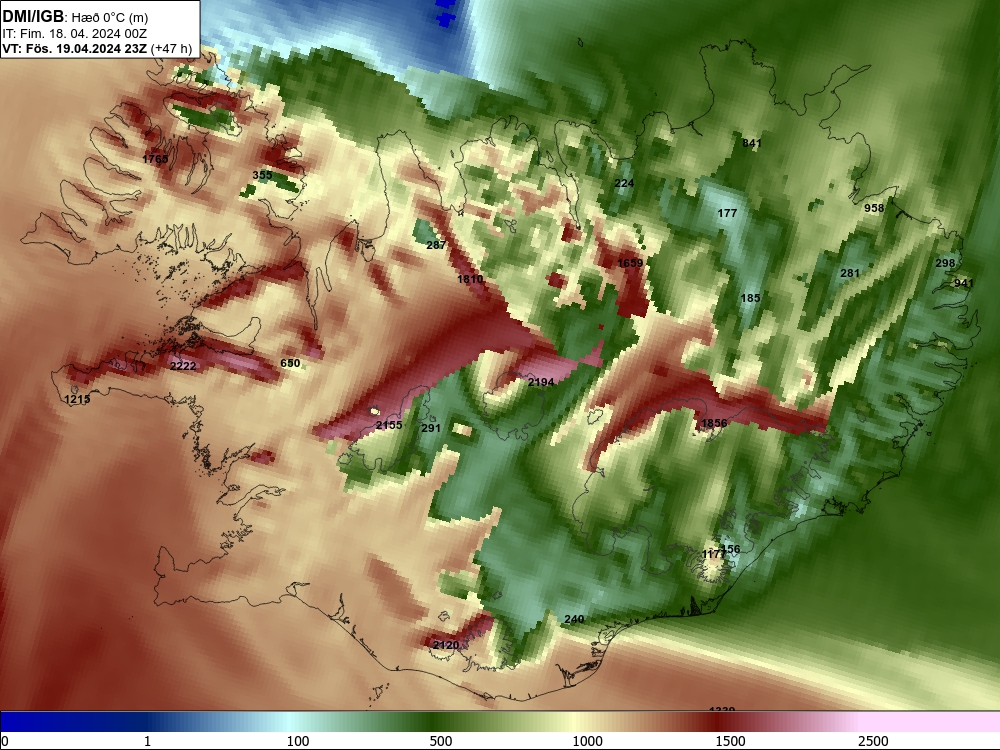Click the map value 291
Screen dimensions: 1000x750
point(431,428)
